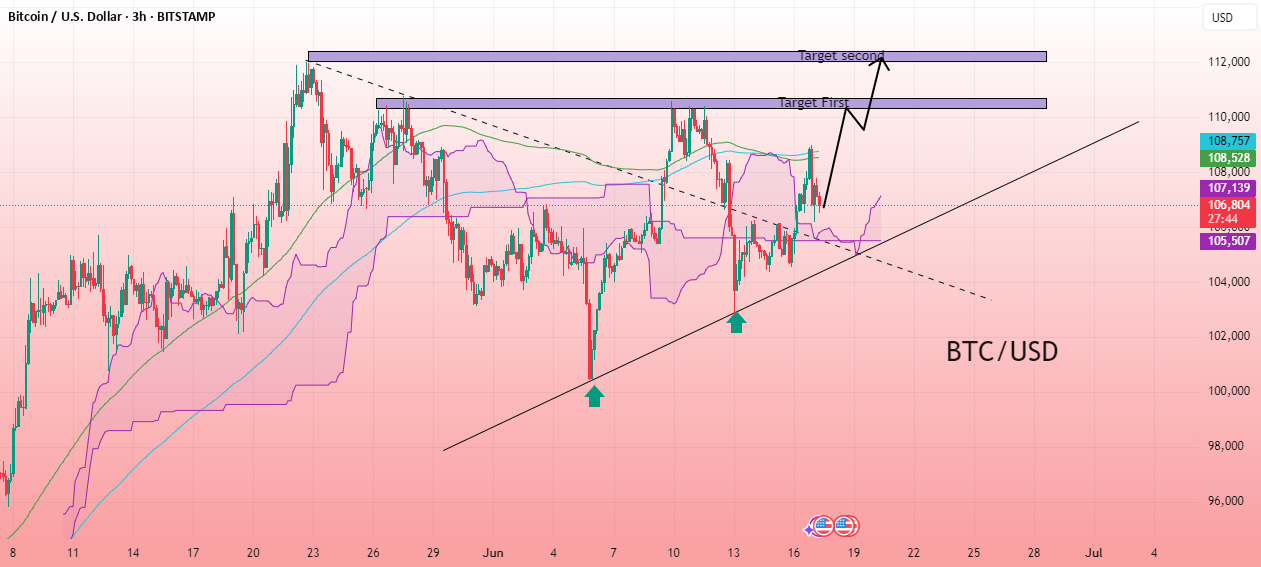Click the BTC/USD text annotation

pos(1002,352)
